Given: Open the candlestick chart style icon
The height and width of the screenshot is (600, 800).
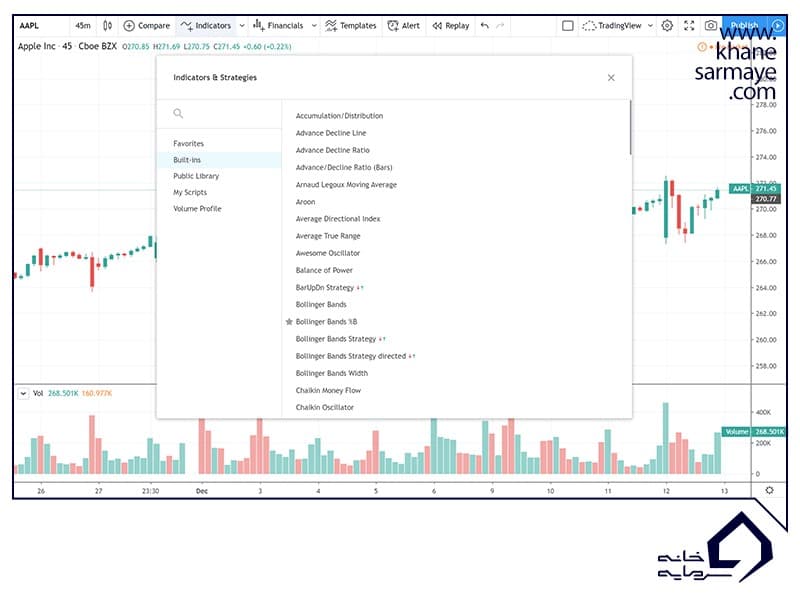Looking at the screenshot, I should (107, 26).
